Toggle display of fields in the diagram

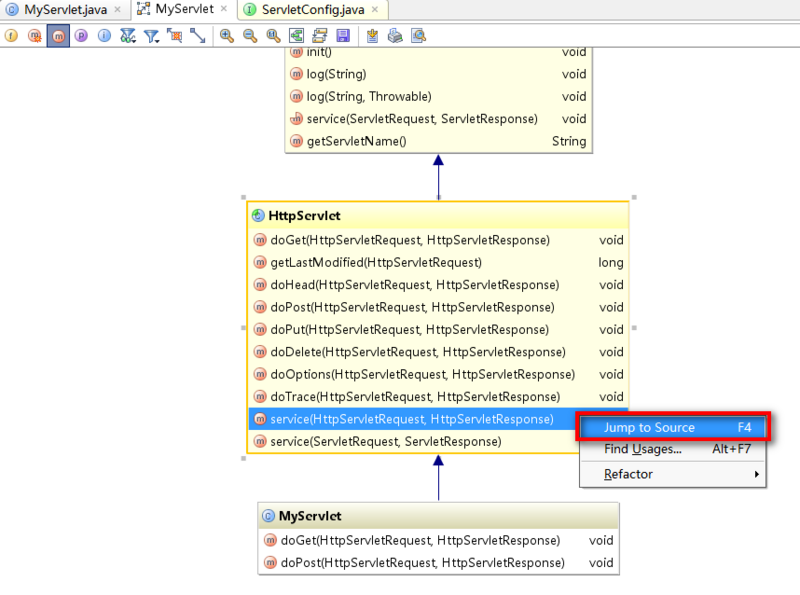pos(10,36)
